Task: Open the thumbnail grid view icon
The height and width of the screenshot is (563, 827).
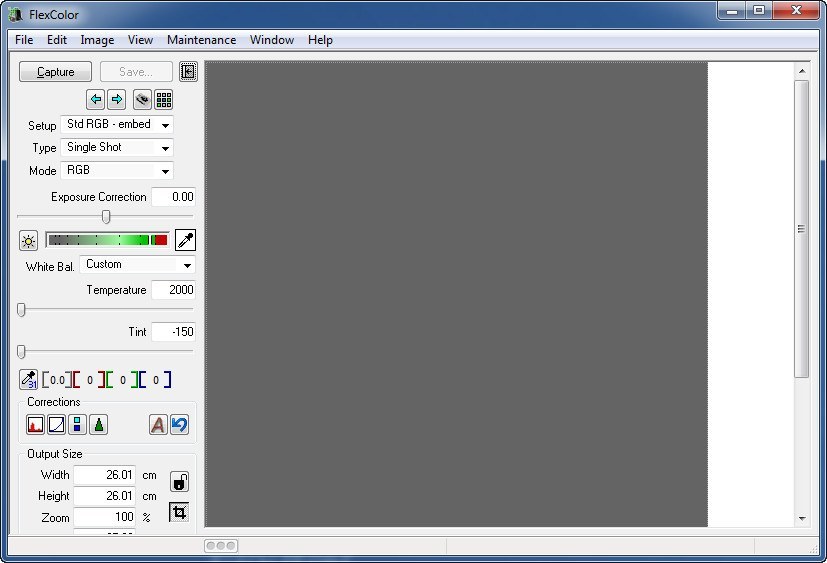Action: click(164, 99)
